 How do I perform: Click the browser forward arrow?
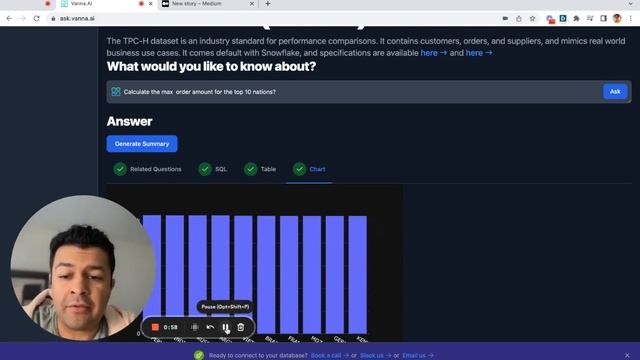coord(22,18)
